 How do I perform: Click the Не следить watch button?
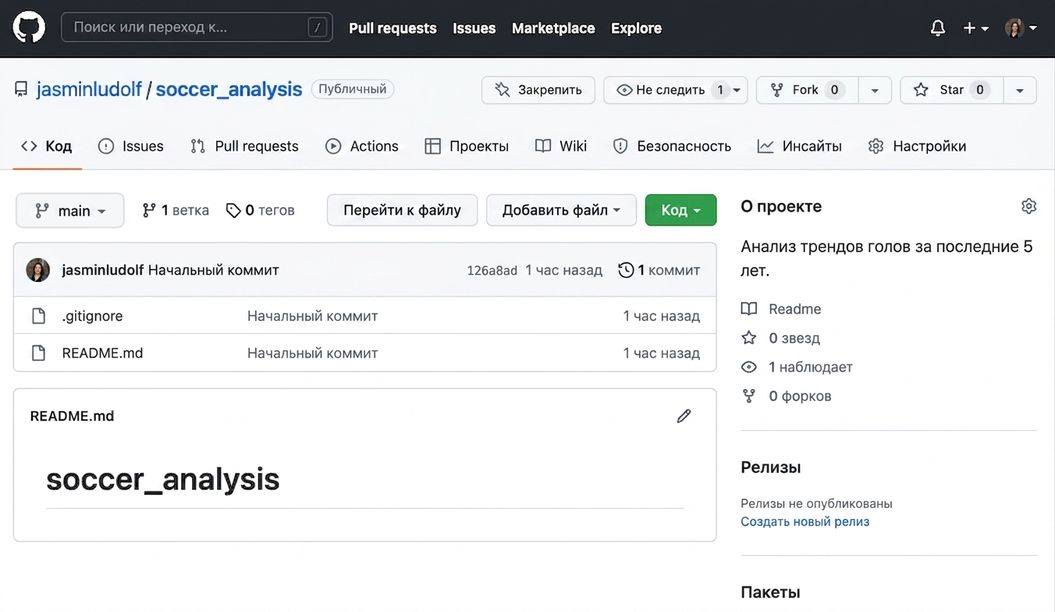tap(676, 90)
